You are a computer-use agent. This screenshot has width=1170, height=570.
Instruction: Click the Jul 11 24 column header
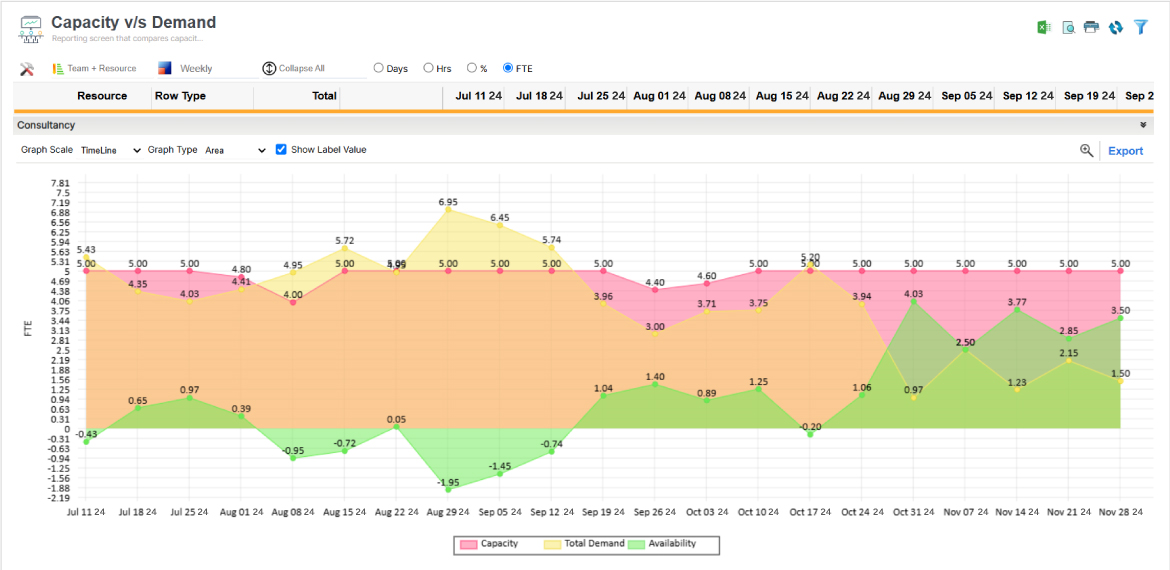click(x=478, y=95)
